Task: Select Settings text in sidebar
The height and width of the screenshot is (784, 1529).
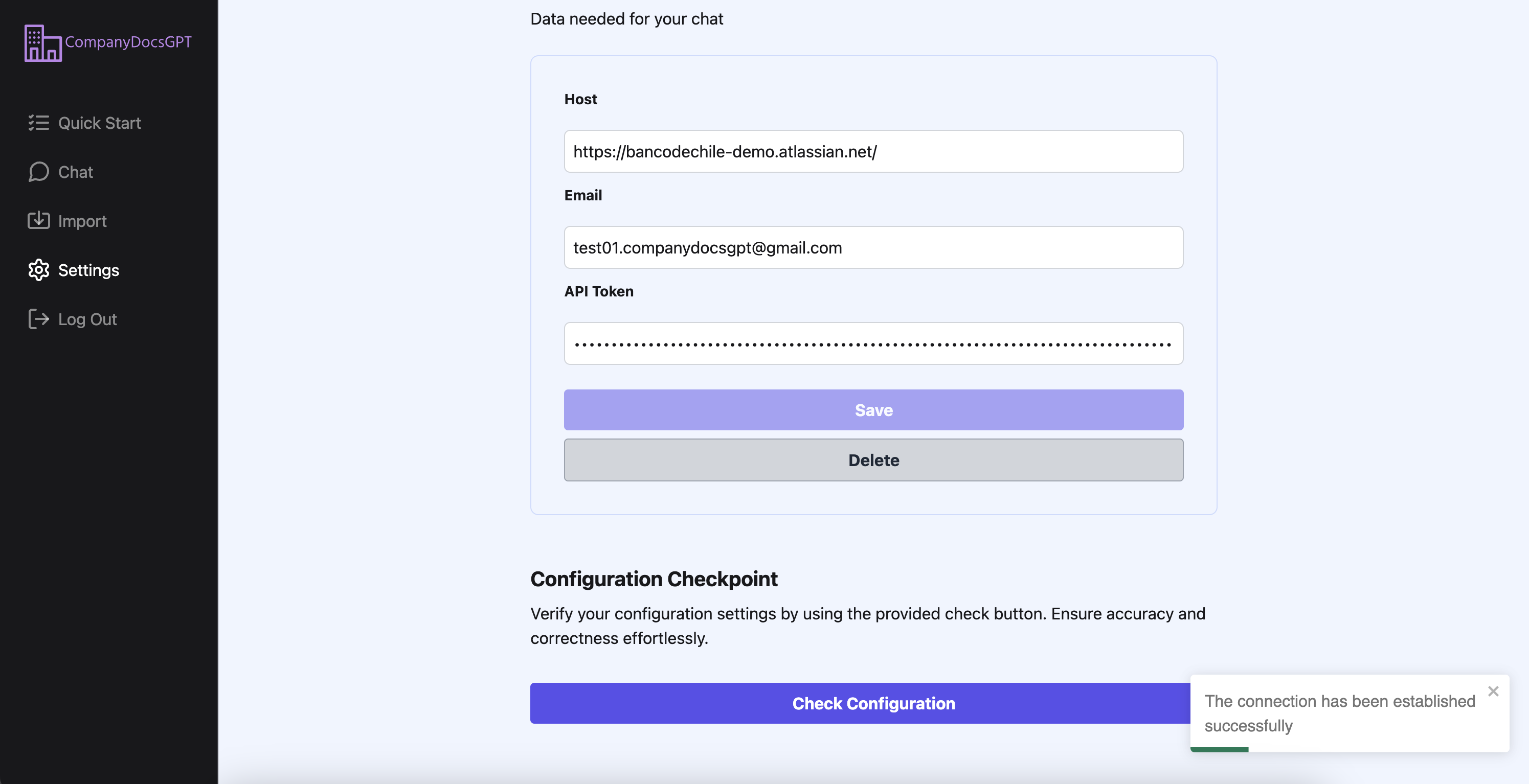Action: (x=88, y=270)
